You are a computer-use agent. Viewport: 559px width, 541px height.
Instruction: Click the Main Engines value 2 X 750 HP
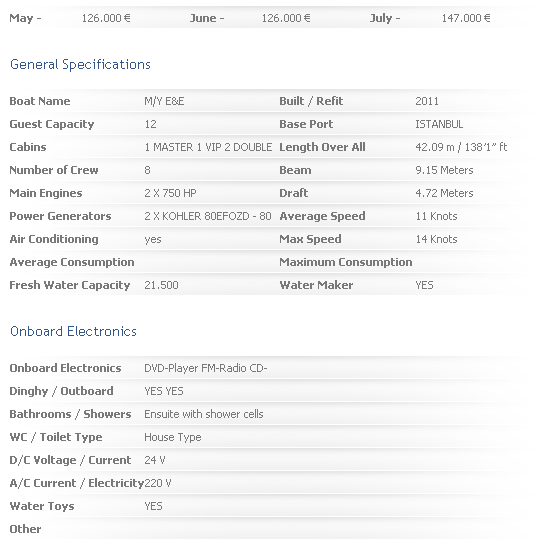coord(170,193)
